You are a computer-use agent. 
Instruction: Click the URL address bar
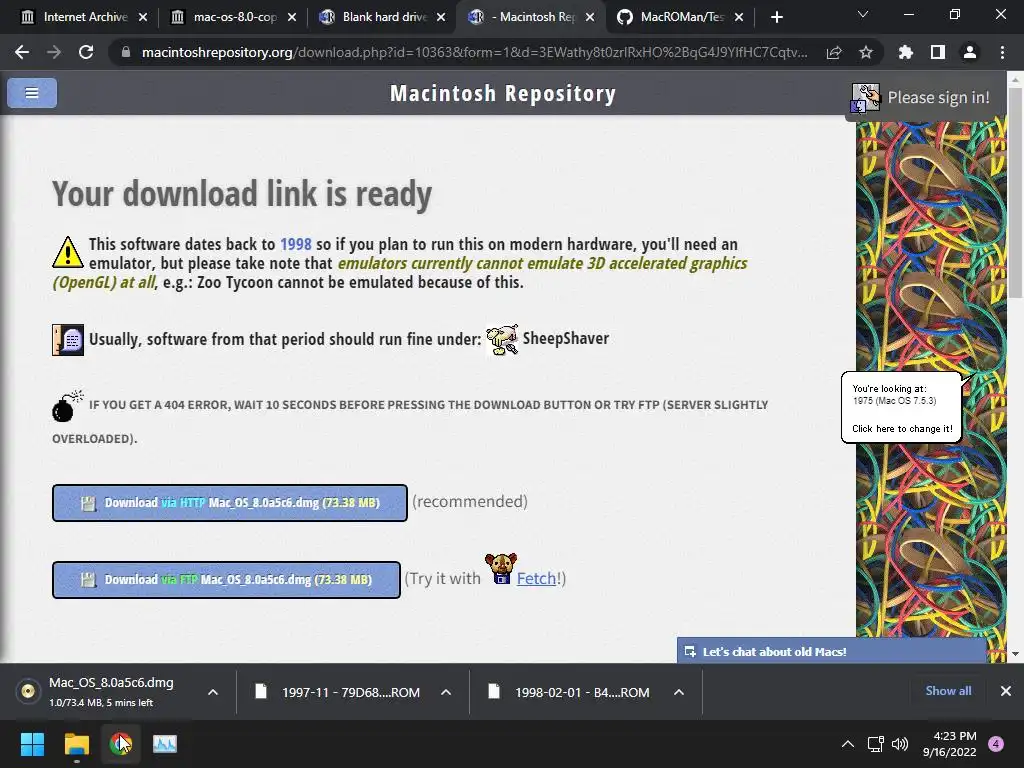coord(474,52)
